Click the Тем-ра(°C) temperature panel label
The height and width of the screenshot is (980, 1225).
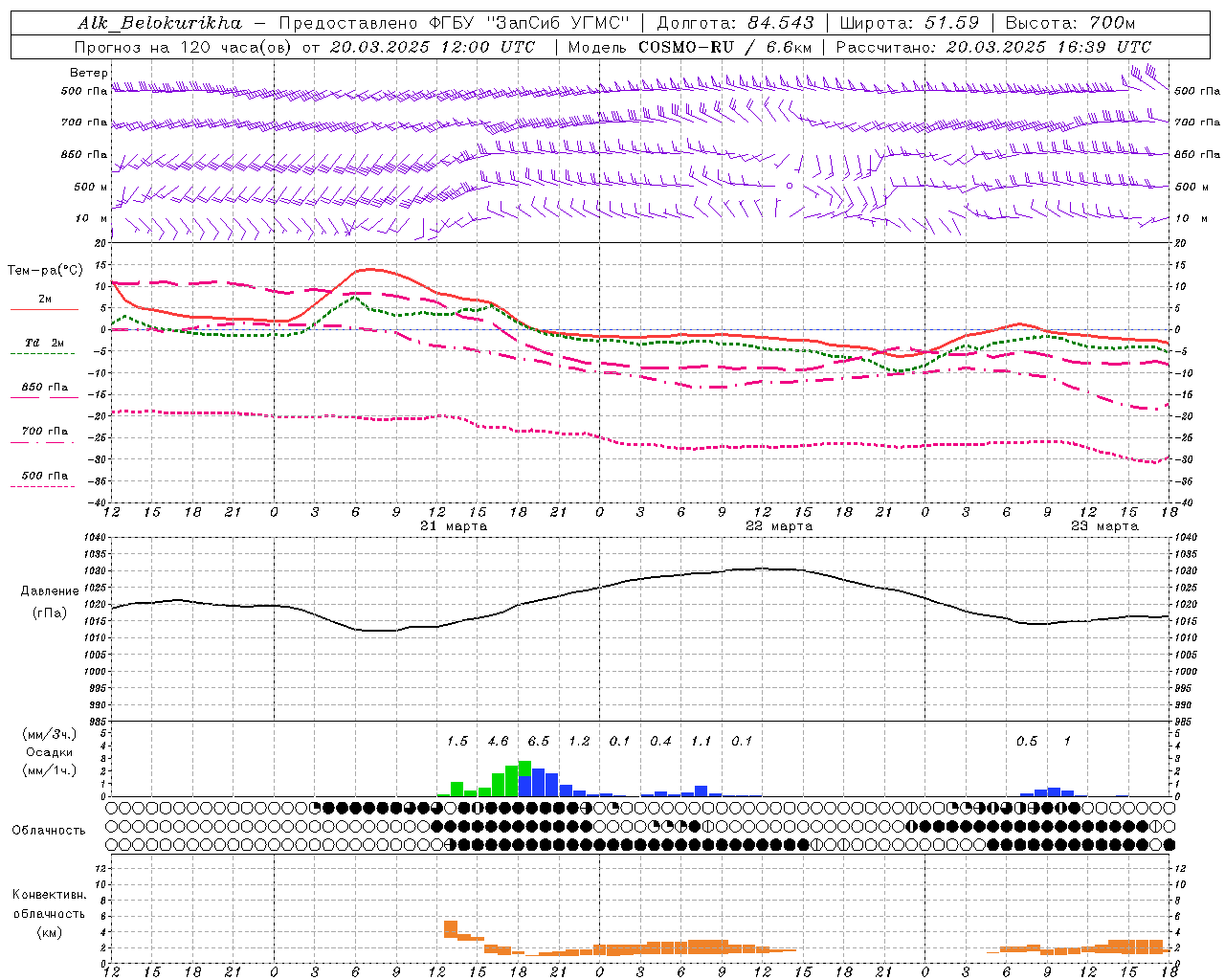pyautogui.click(x=44, y=271)
